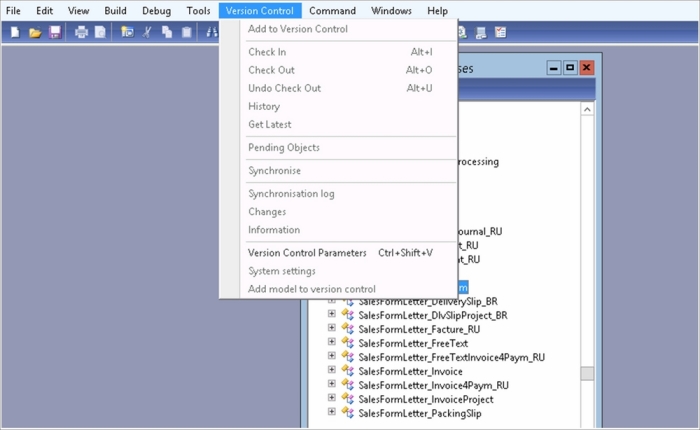Open the File menu

[x=13, y=11]
